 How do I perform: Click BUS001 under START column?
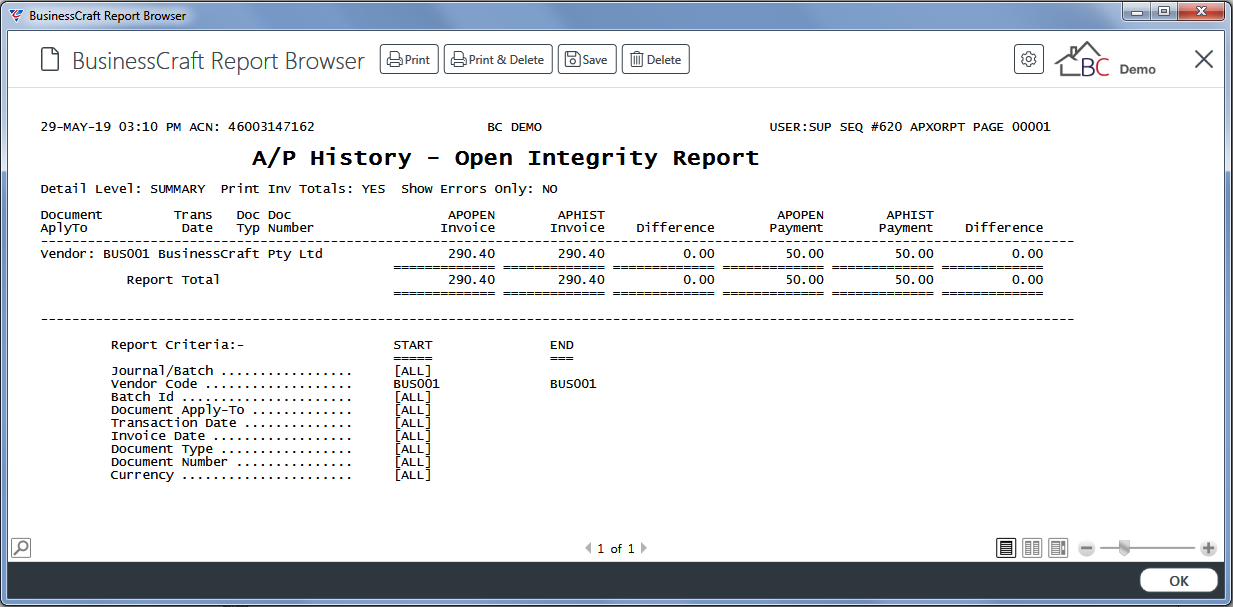tap(416, 384)
